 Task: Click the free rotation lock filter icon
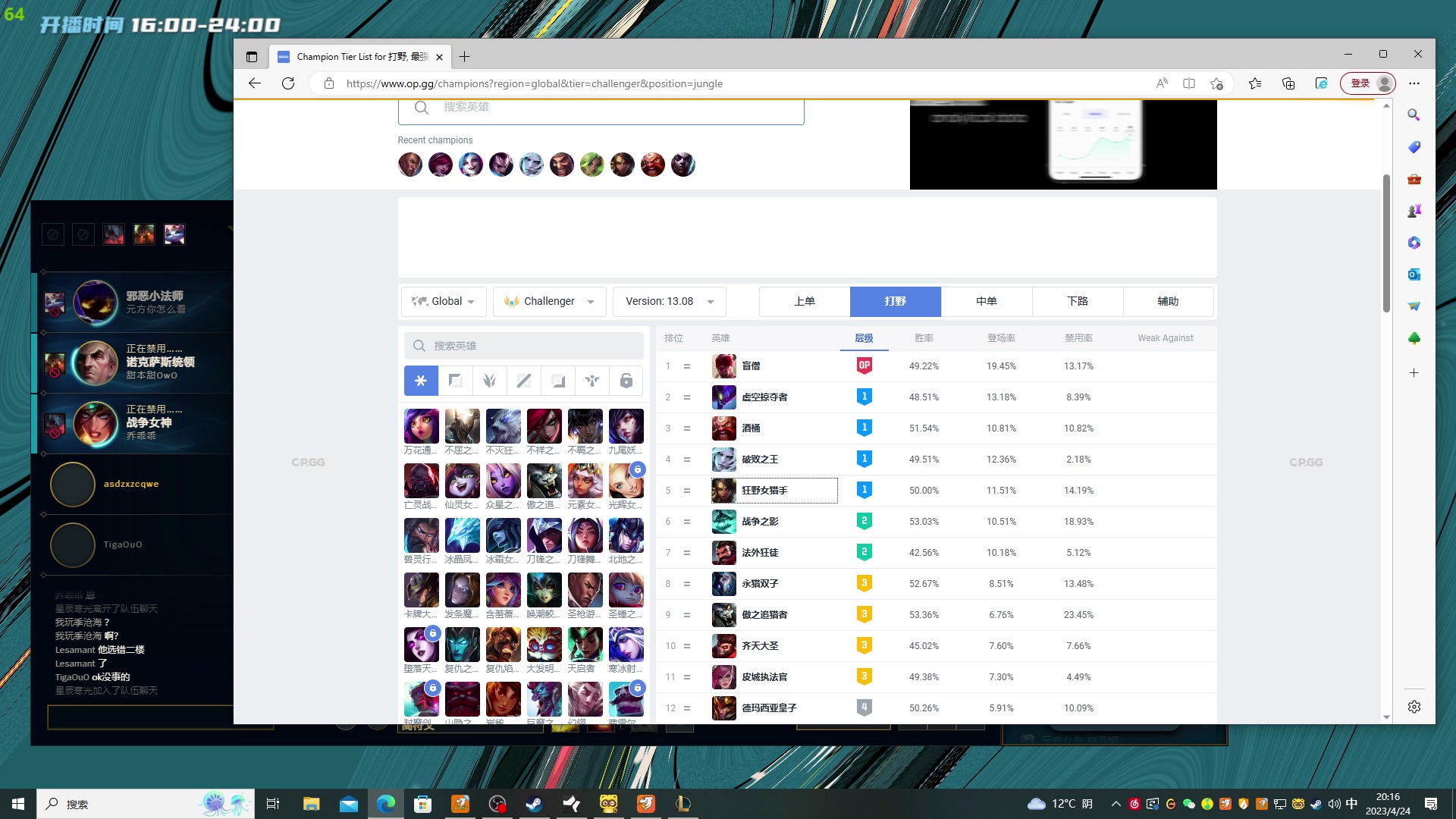pyautogui.click(x=626, y=381)
